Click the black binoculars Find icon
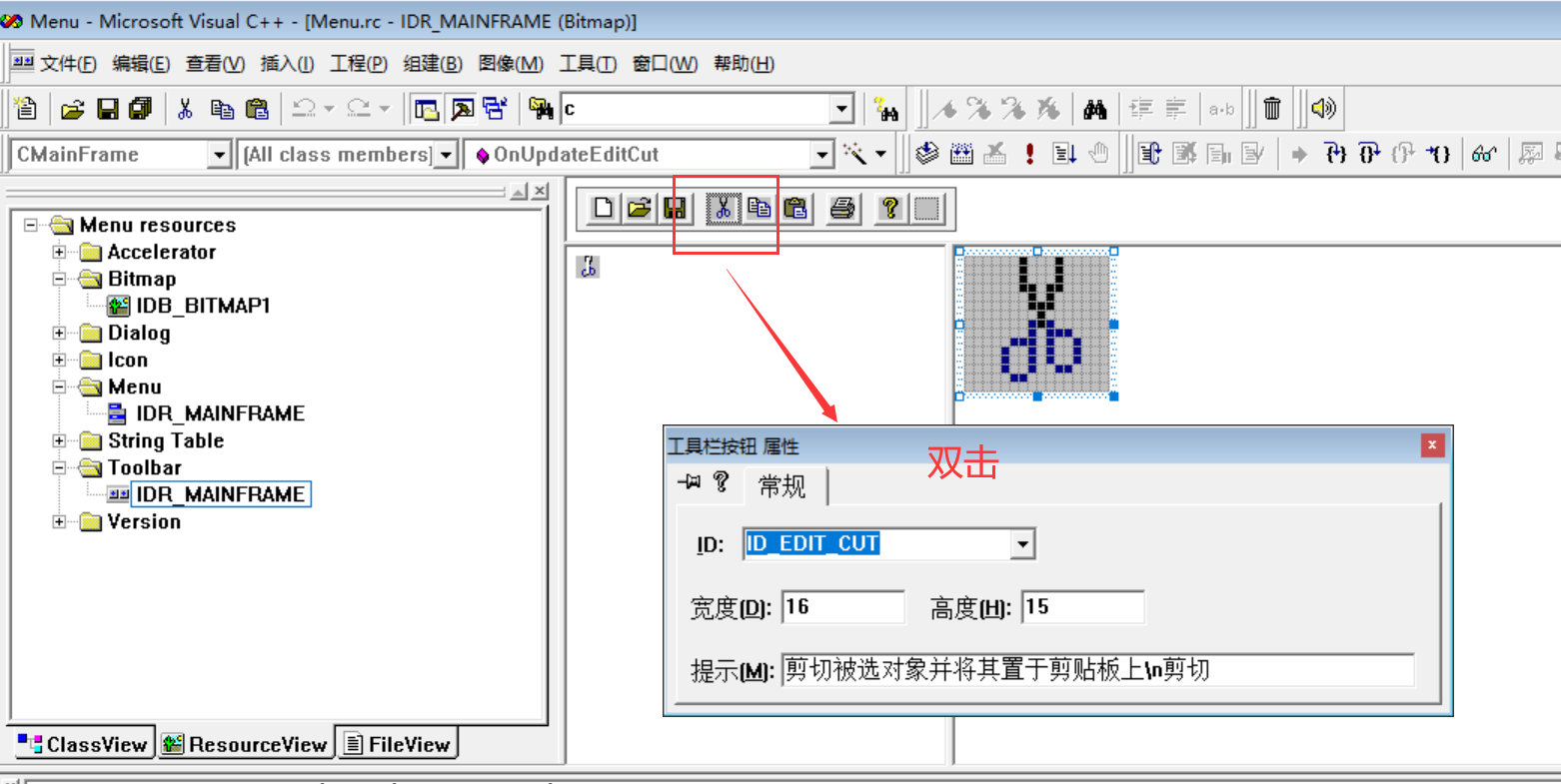This screenshot has height=784, width=1561. pyautogui.click(x=1095, y=108)
